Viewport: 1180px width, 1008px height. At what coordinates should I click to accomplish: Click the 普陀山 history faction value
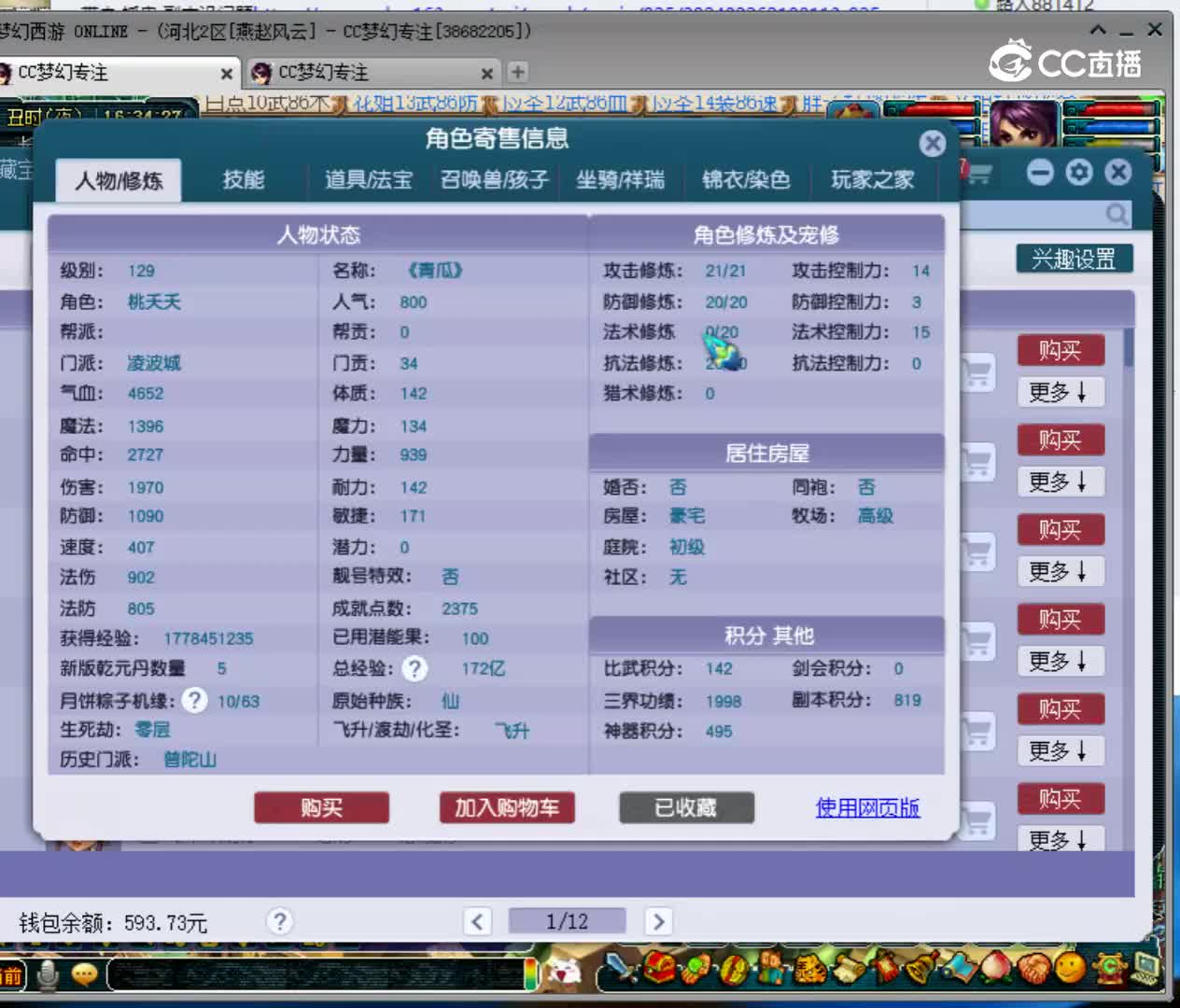190,760
